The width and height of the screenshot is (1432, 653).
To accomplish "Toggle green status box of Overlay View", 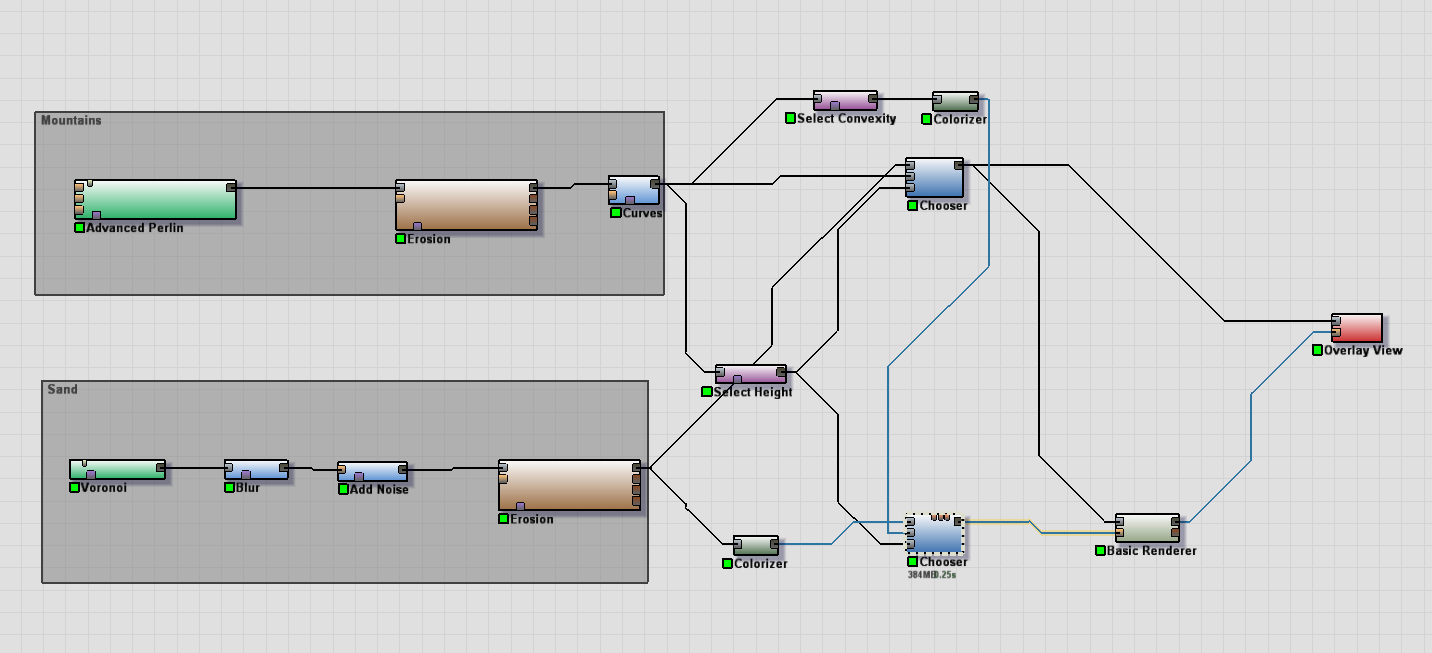I will point(1317,350).
